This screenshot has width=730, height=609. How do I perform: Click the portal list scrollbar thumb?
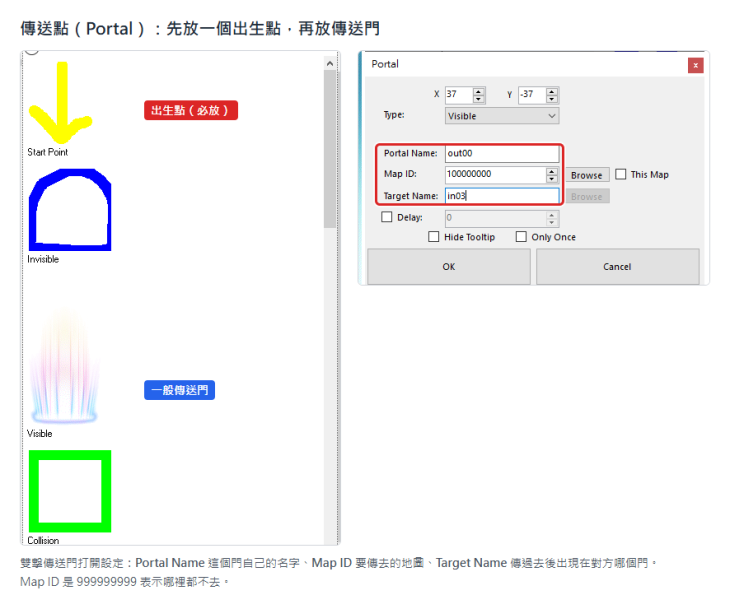[x=330, y=149]
